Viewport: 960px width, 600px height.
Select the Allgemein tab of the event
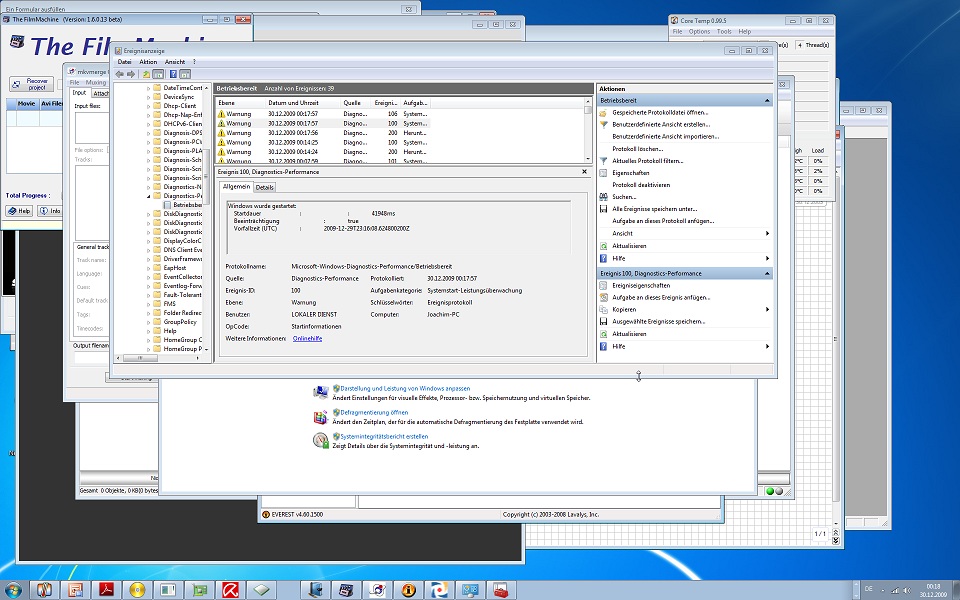(x=236, y=186)
